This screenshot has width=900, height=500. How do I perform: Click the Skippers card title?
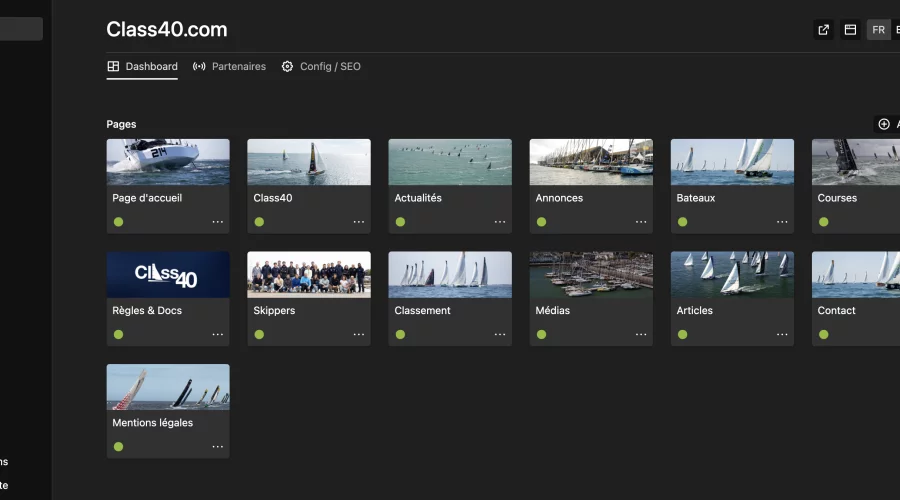click(274, 311)
